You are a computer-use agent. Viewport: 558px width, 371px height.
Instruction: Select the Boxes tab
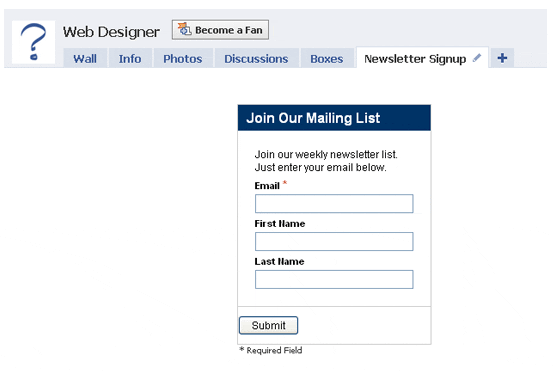[327, 58]
